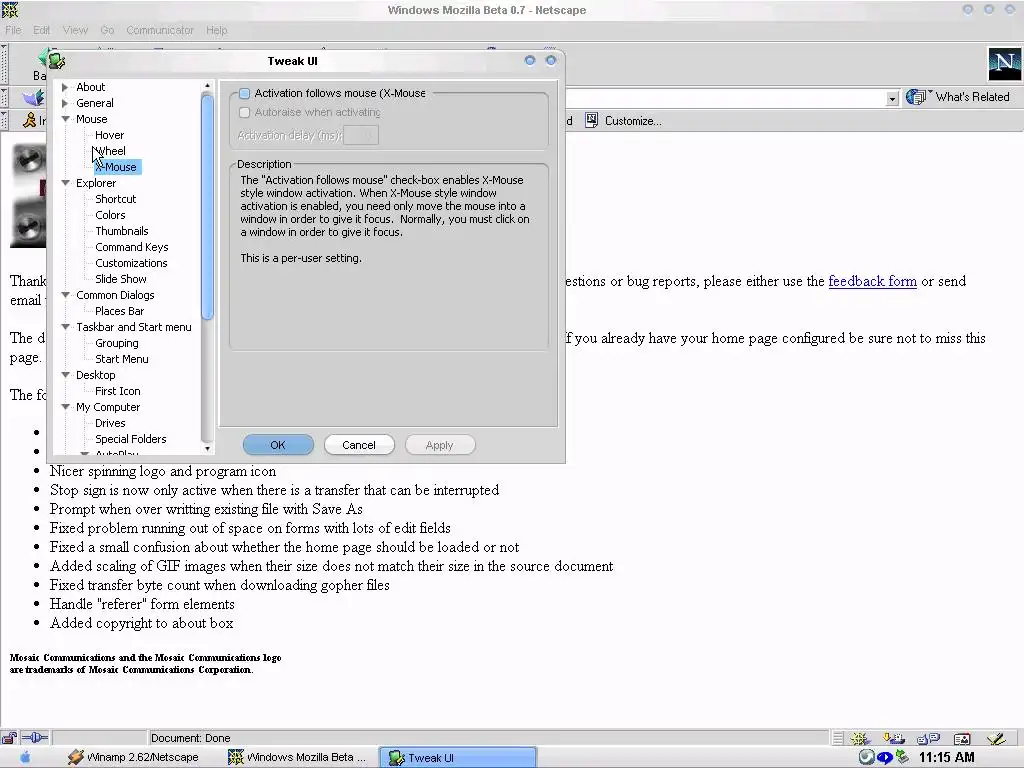The height and width of the screenshot is (768, 1024).
Task: Open the Mailbox icon in component bar
Action: coord(893,739)
